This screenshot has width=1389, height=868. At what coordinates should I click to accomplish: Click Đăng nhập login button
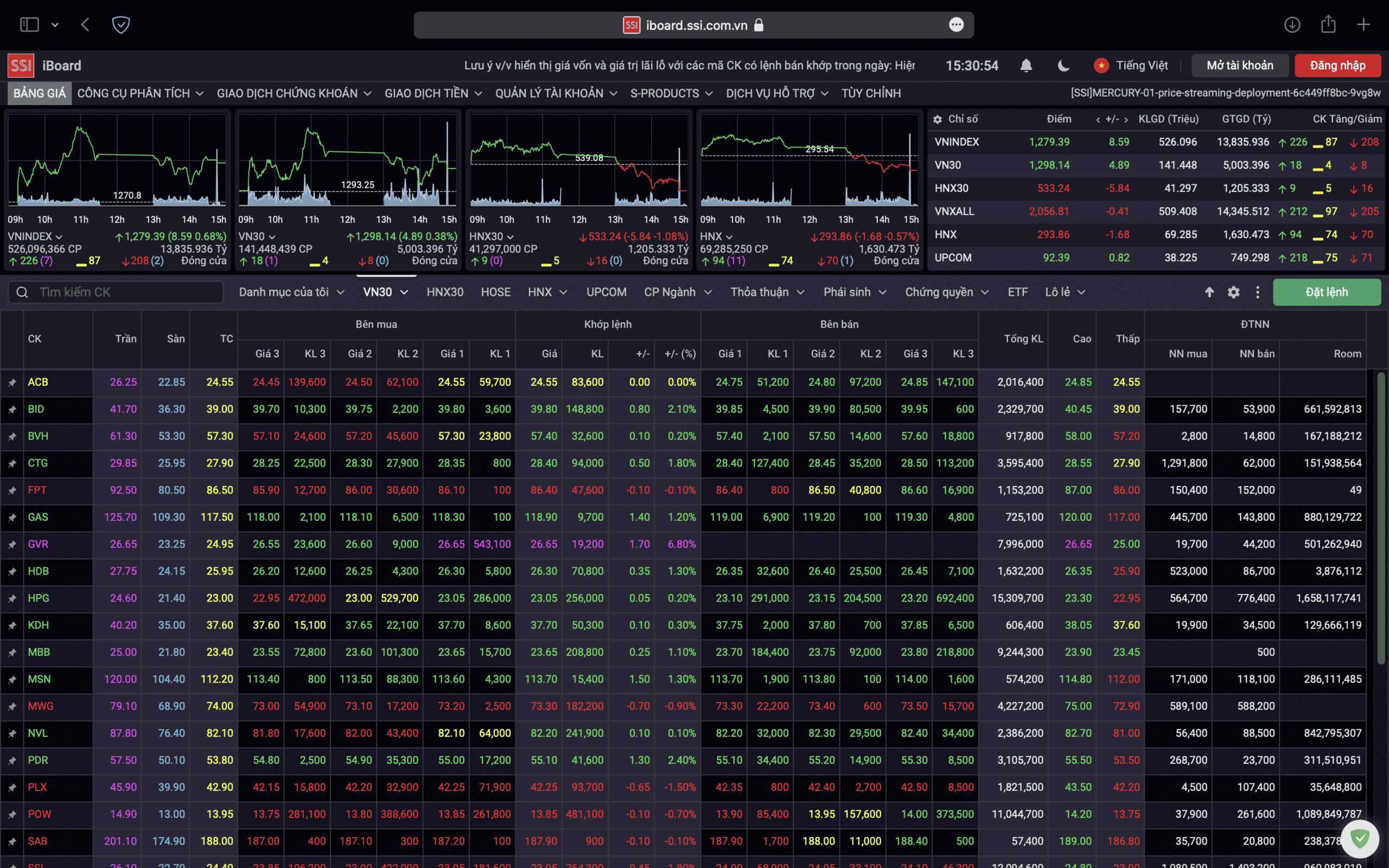point(1337,66)
